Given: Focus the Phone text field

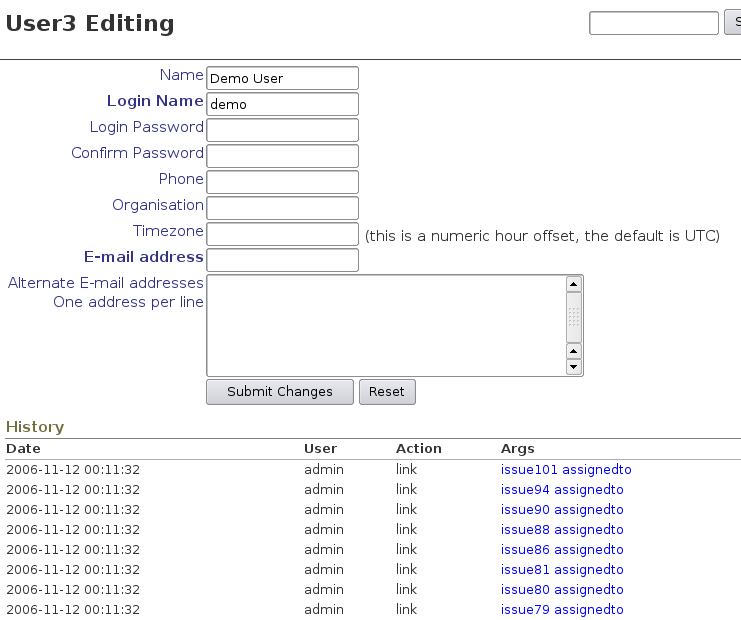Looking at the screenshot, I should coord(282,182).
